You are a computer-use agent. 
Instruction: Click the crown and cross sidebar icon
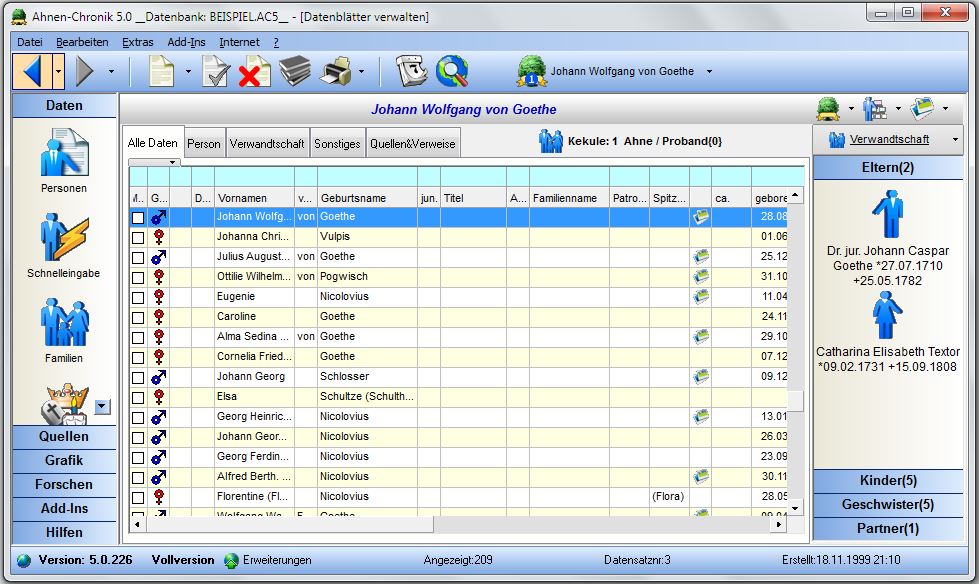tap(65, 405)
